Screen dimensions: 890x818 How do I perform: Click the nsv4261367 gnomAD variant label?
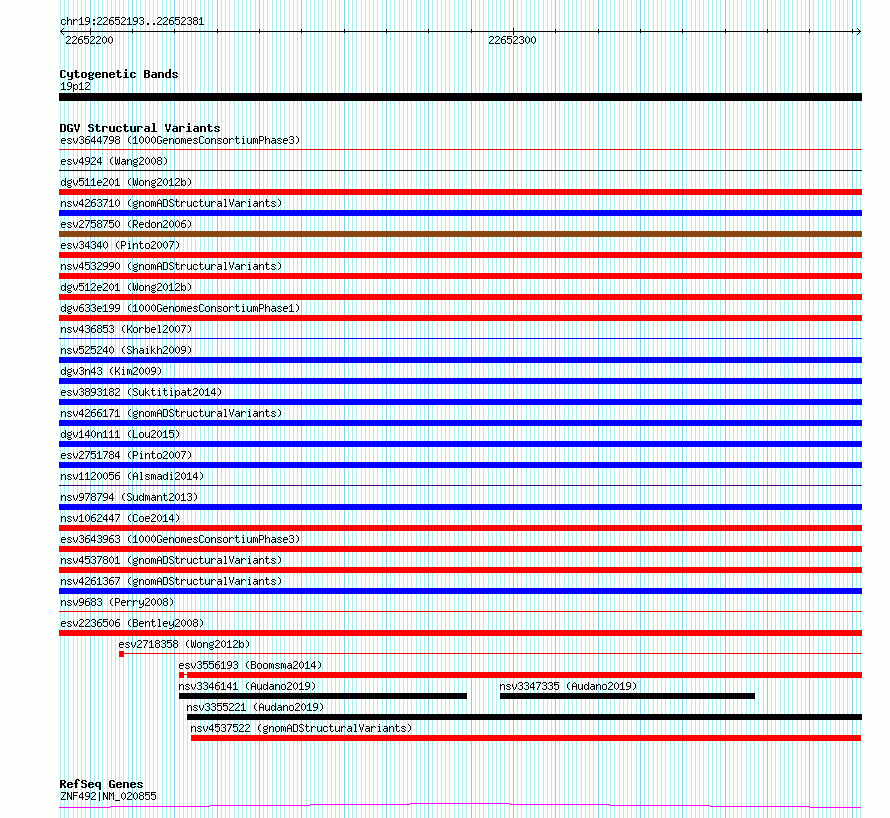point(171,581)
